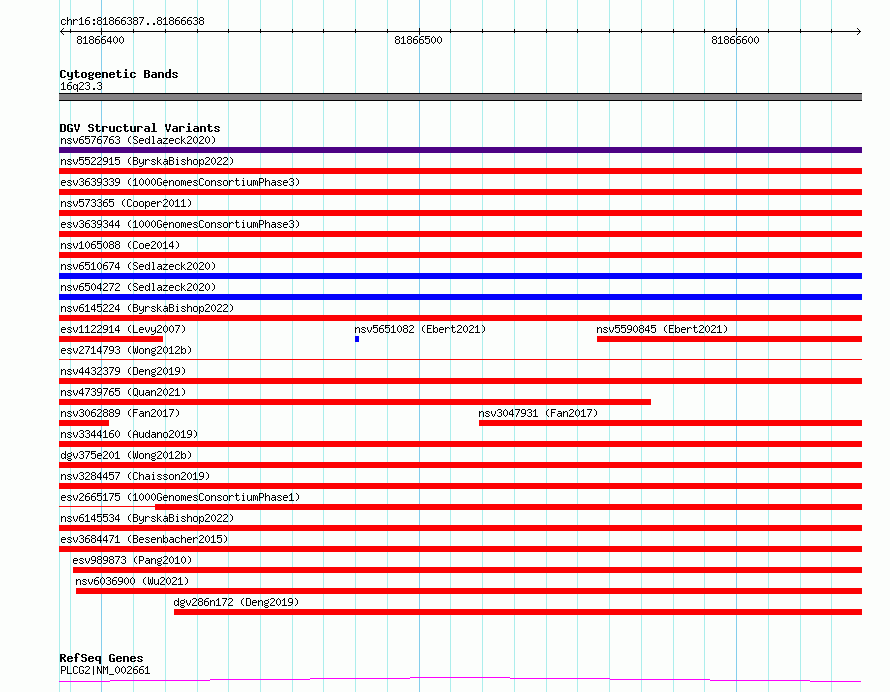Select the red bar under esv2665175
The image size is (890, 692).
[x=509, y=507]
